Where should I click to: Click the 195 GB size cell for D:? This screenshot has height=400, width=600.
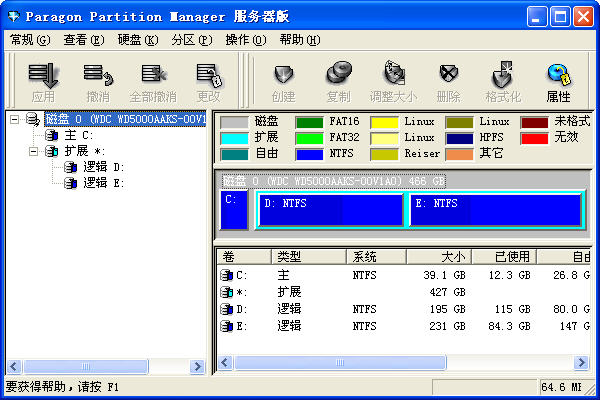(447, 309)
